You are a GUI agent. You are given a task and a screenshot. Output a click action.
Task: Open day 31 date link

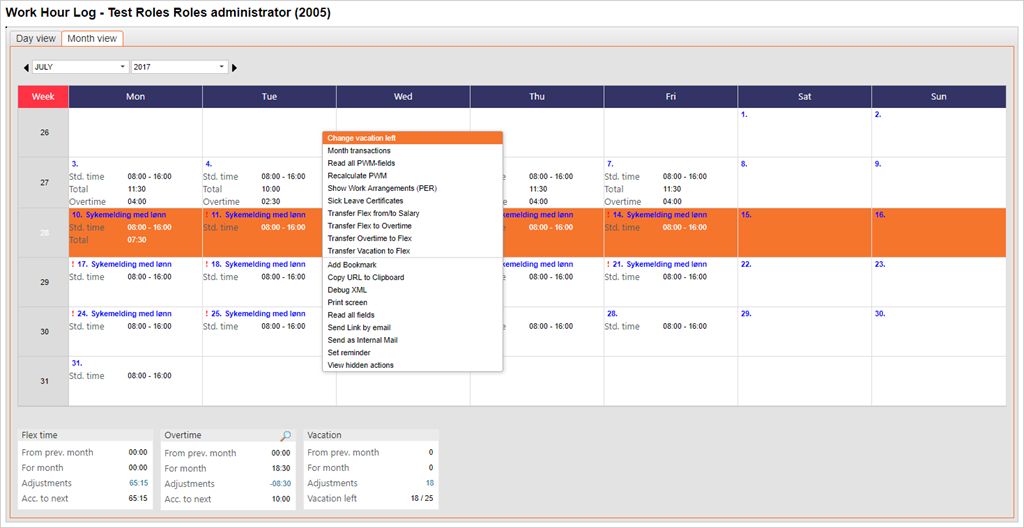[76, 362]
